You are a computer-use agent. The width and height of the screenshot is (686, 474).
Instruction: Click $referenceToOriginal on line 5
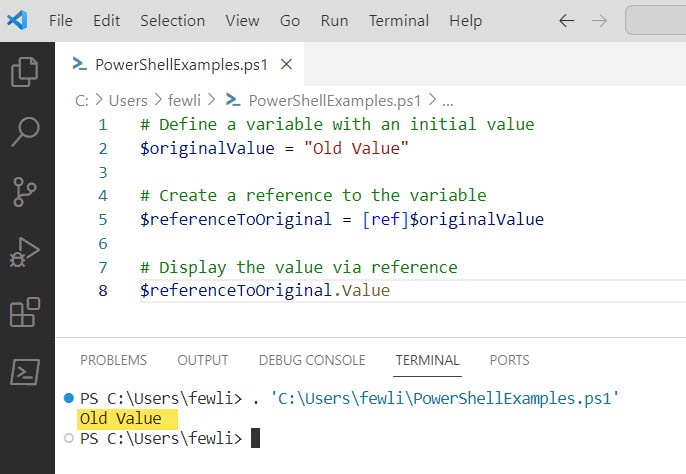tap(236, 220)
